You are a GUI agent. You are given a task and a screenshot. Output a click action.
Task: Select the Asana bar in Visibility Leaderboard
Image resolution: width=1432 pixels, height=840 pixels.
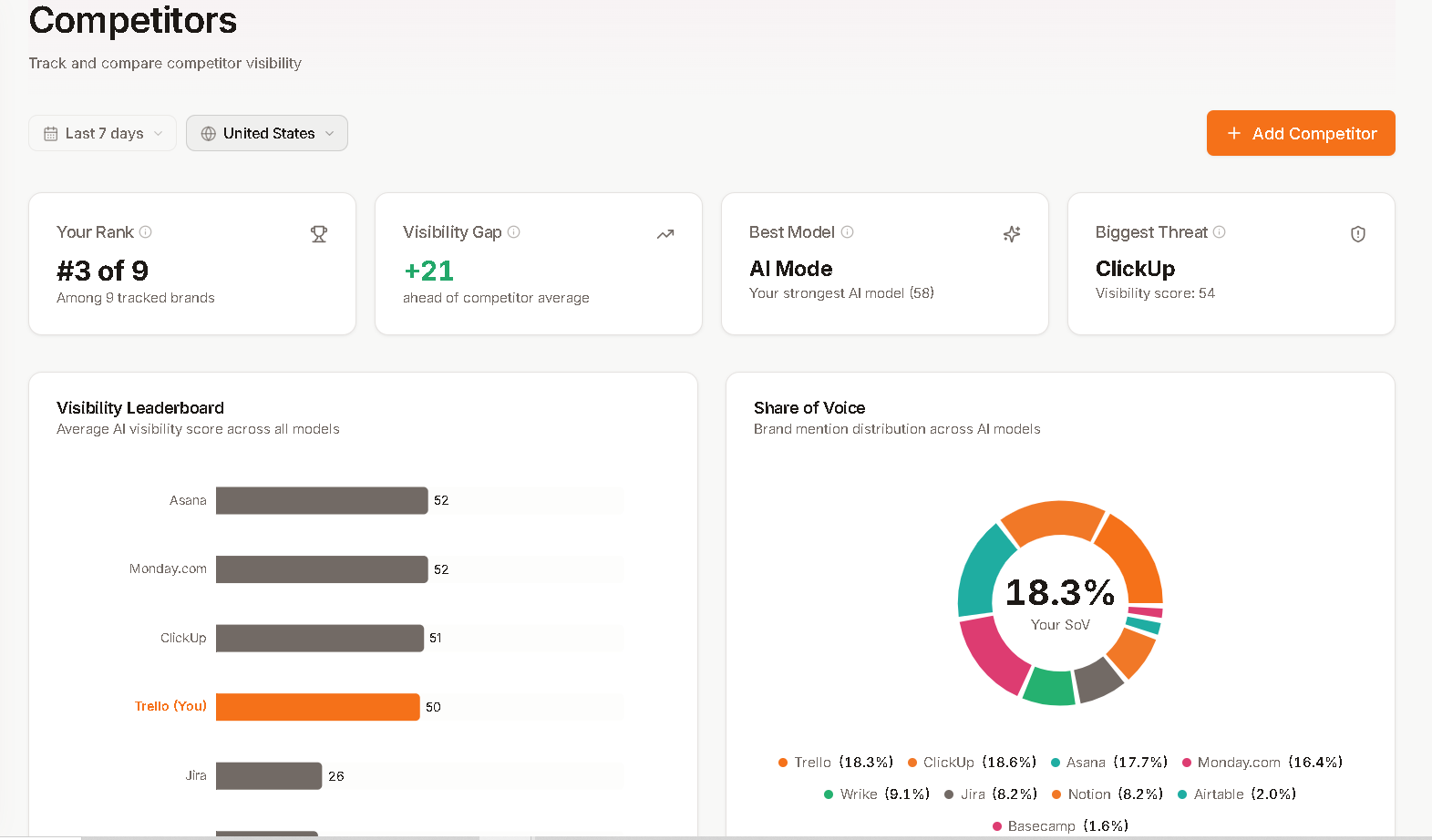point(322,500)
